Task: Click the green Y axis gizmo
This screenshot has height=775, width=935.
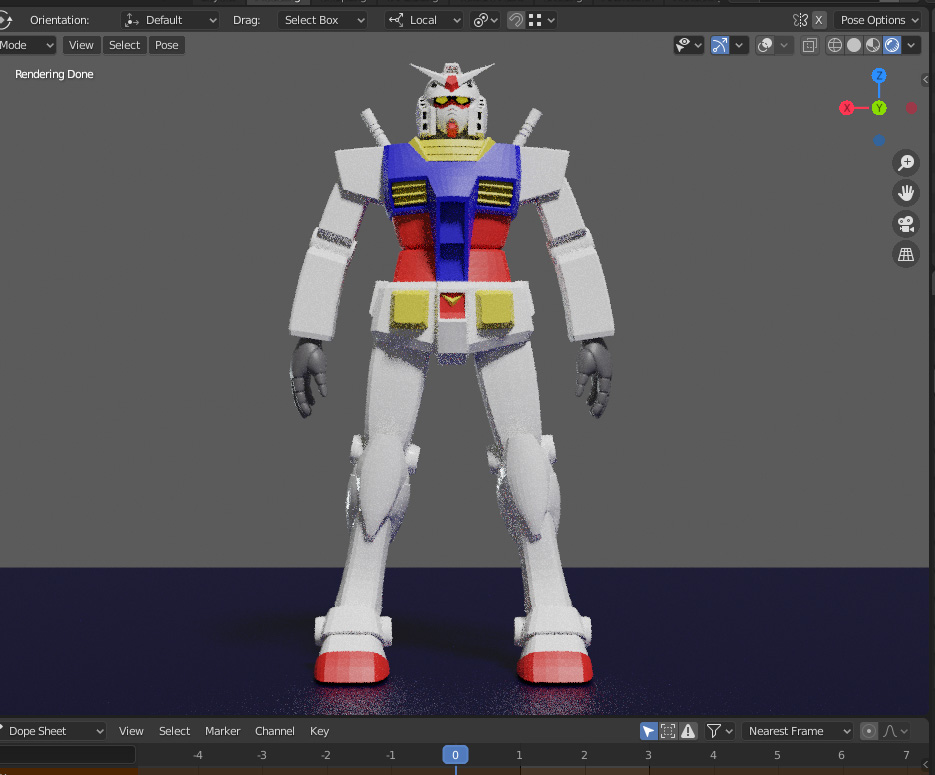Action: tap(879, 108)
